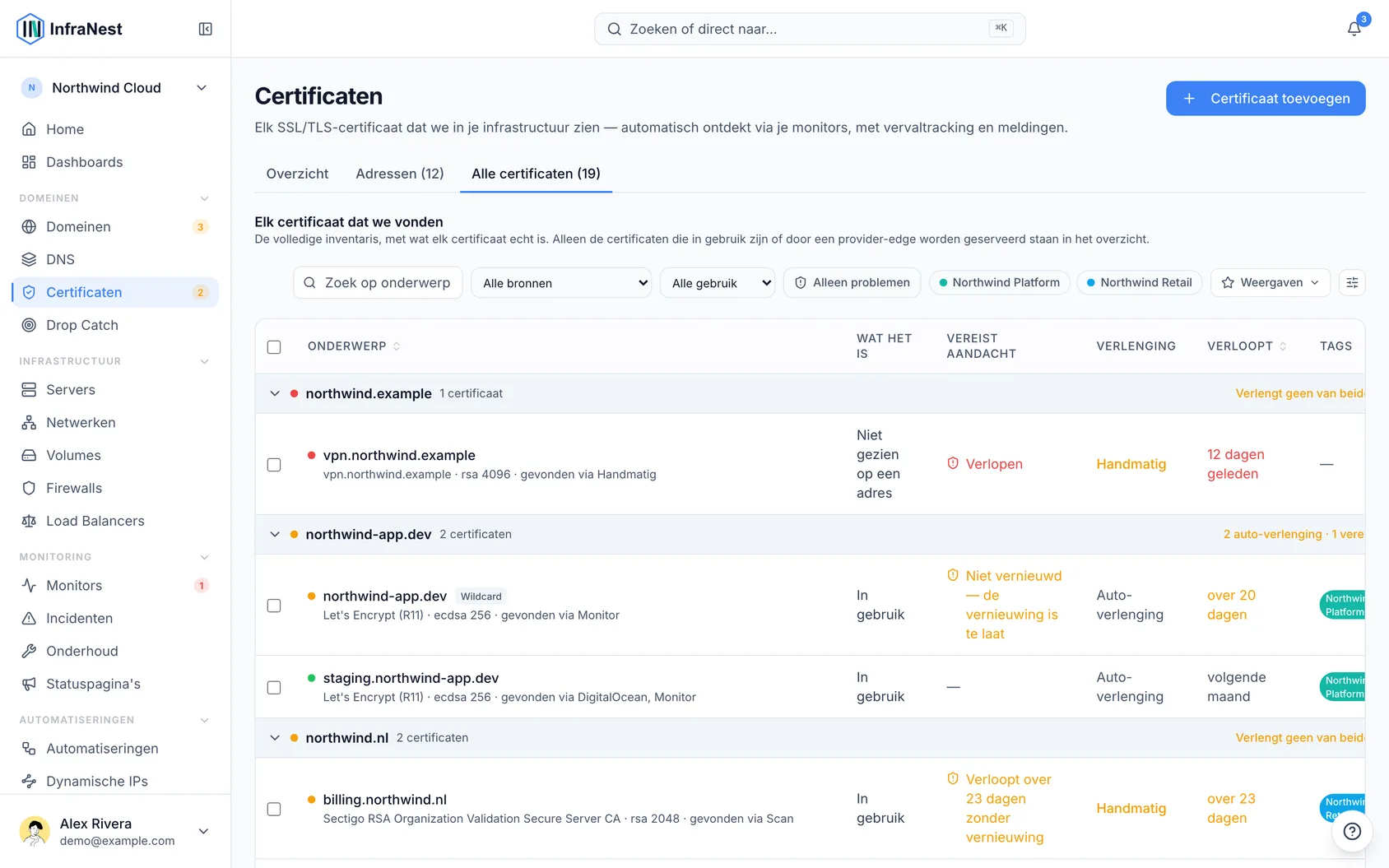
Task: Select northwind-app.dev wildcard row checkbox
Action: click(274, 606)
